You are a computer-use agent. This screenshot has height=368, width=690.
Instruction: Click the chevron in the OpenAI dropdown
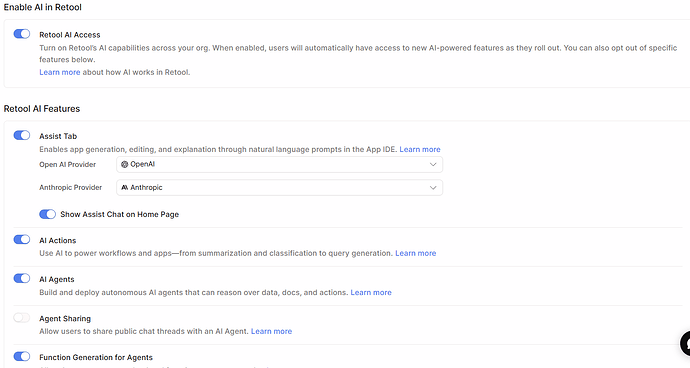click(433, 164)
